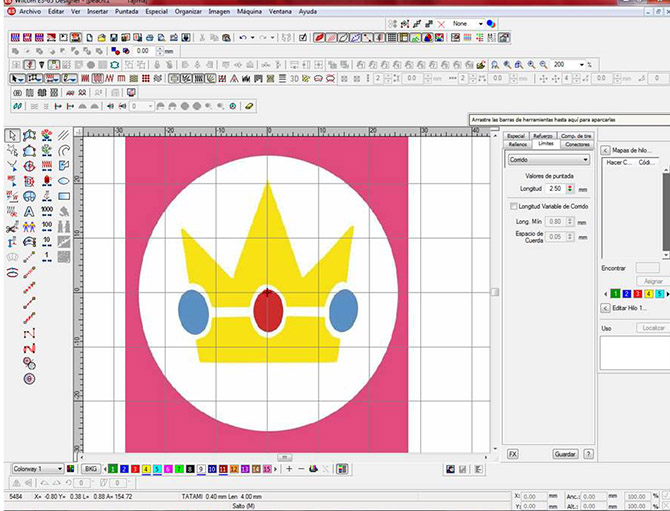This screenshot has width=670, height=511.
Task: Click the Print icon
Action: pos(150,38)
